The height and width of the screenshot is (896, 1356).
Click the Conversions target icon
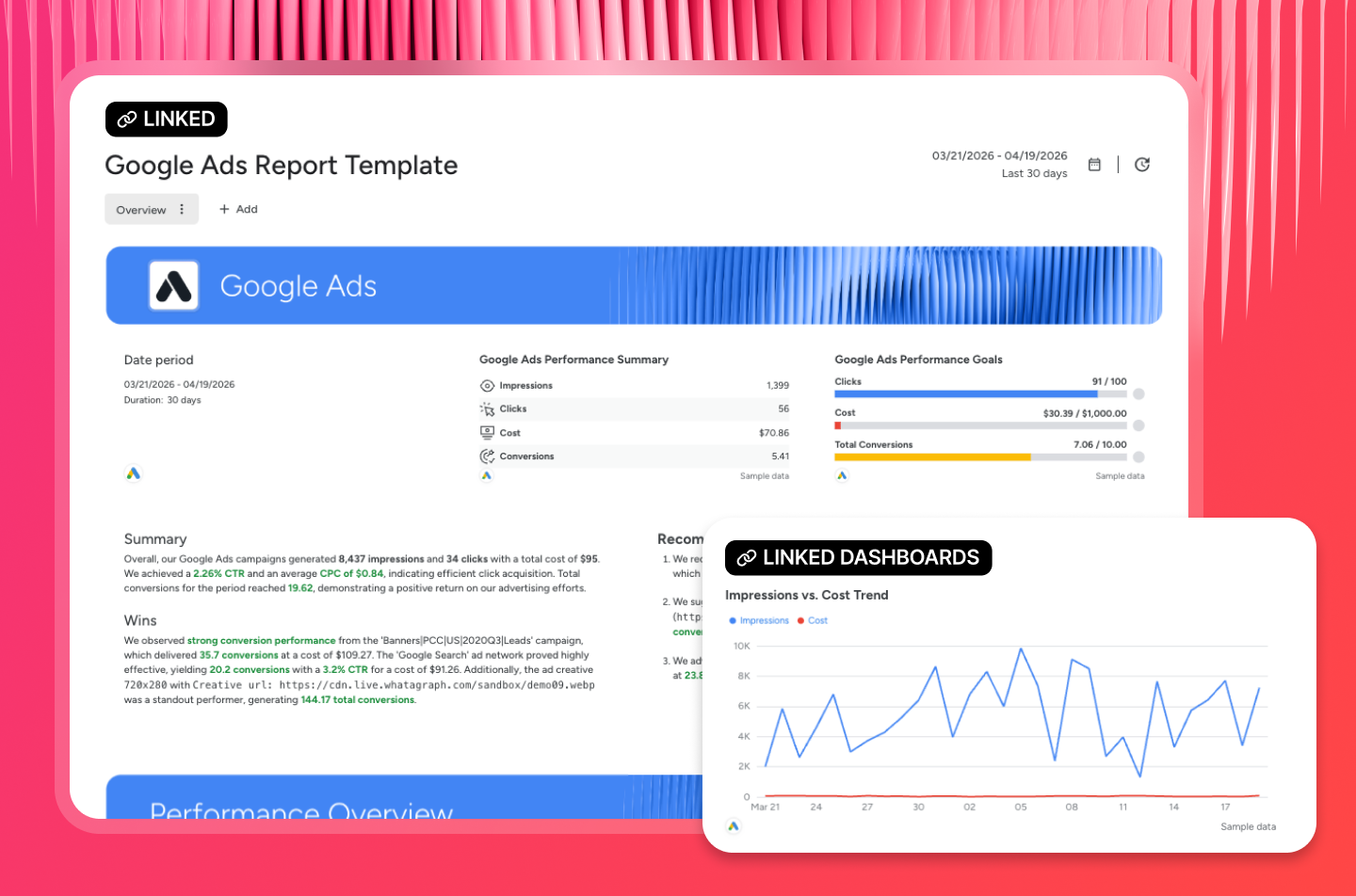coord(487,456)
